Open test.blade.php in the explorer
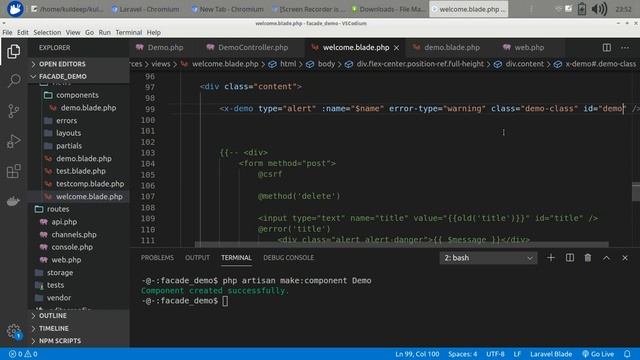Screen dimensions: 640x360 point(80,171)
